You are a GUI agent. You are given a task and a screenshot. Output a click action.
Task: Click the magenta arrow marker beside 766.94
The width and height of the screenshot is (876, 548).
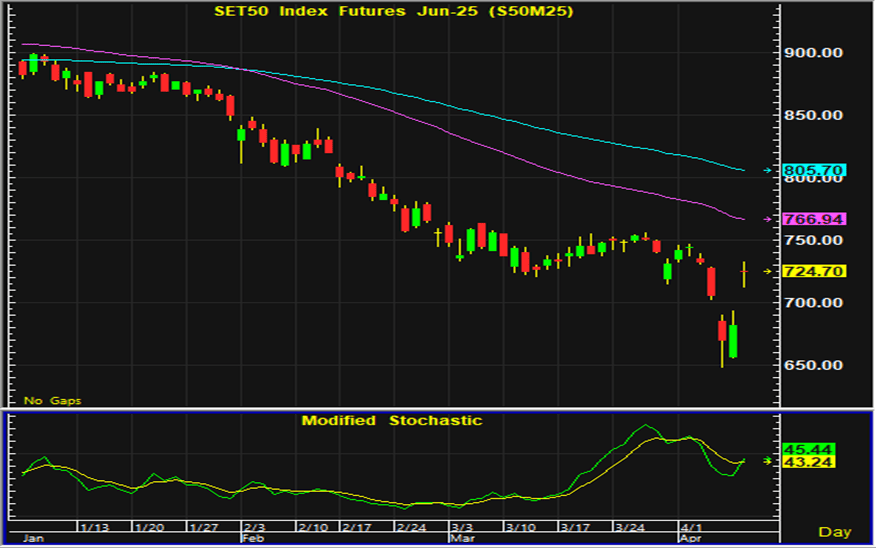tap(767, 219)
